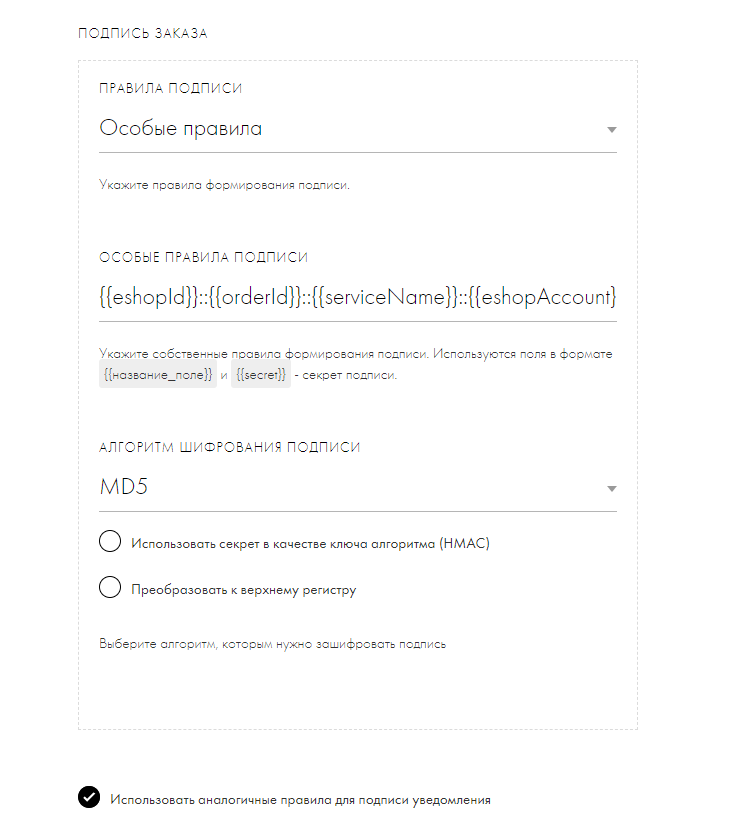The image size is (748, 816).
Task: Click the "Преобразовать к верхнему регистру" label text
Action: (243, 589)
